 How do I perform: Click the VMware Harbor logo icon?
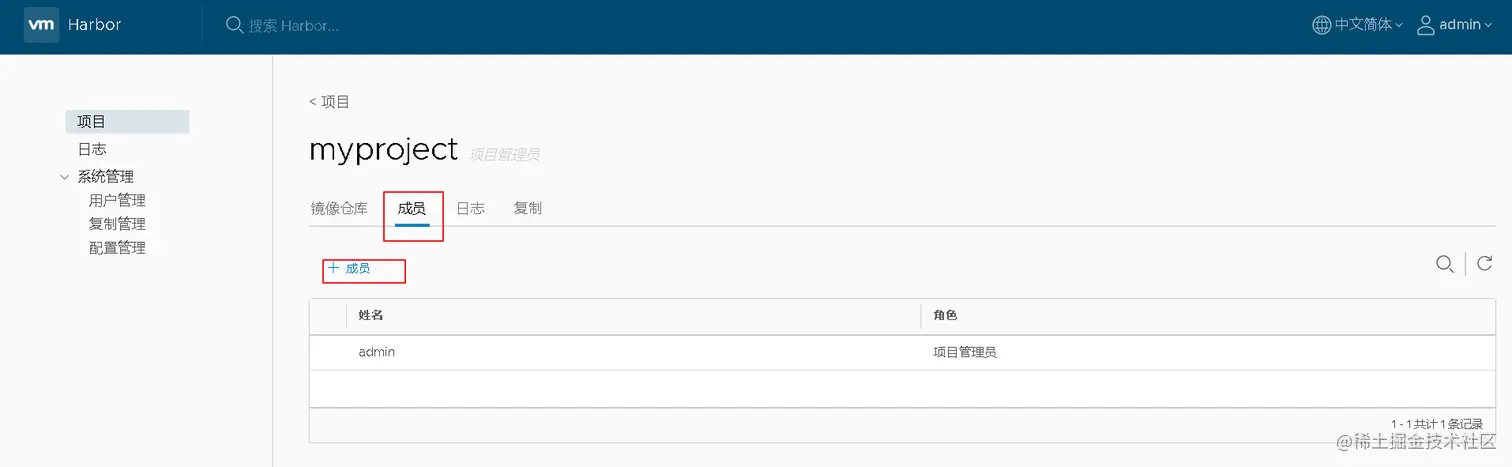(x=42, y=24)
